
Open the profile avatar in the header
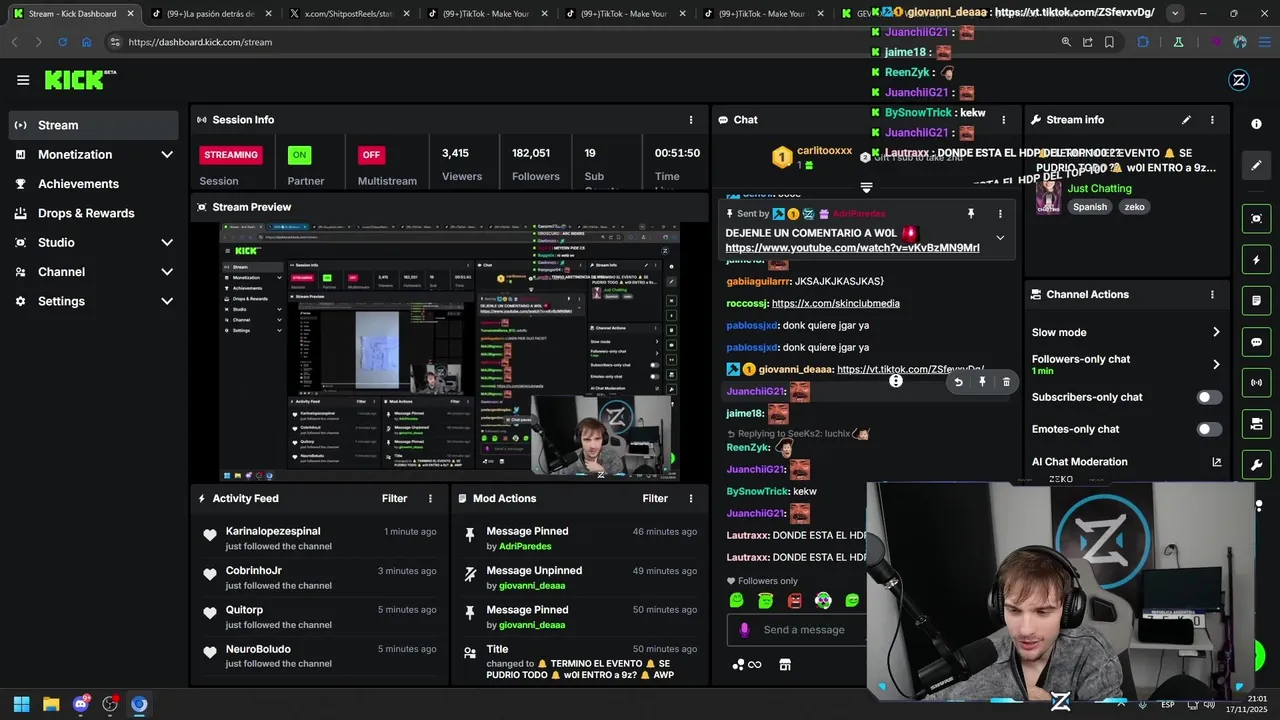[x=1239, y=80]
